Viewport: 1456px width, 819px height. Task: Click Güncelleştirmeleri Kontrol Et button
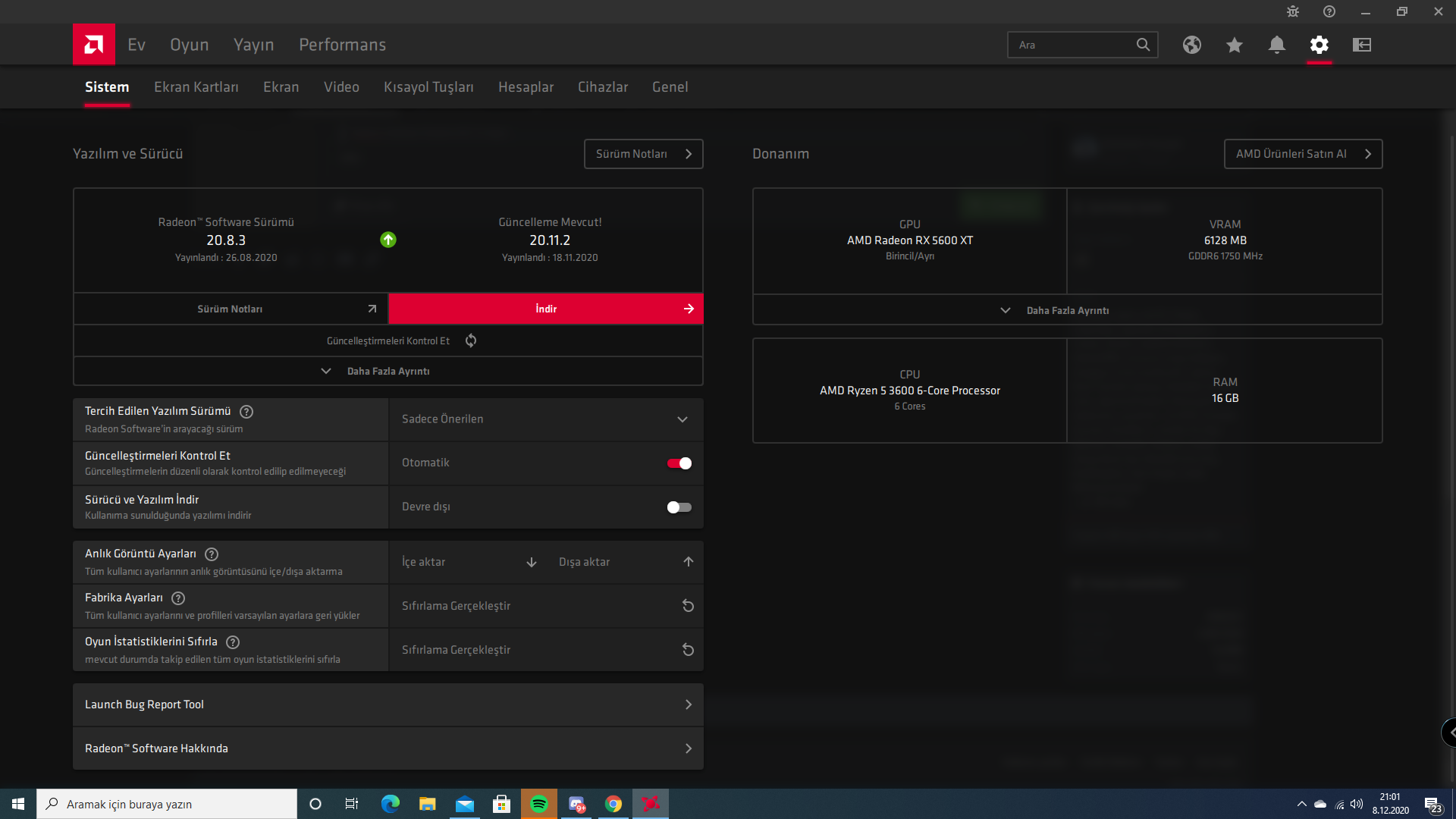coord(388,340)
